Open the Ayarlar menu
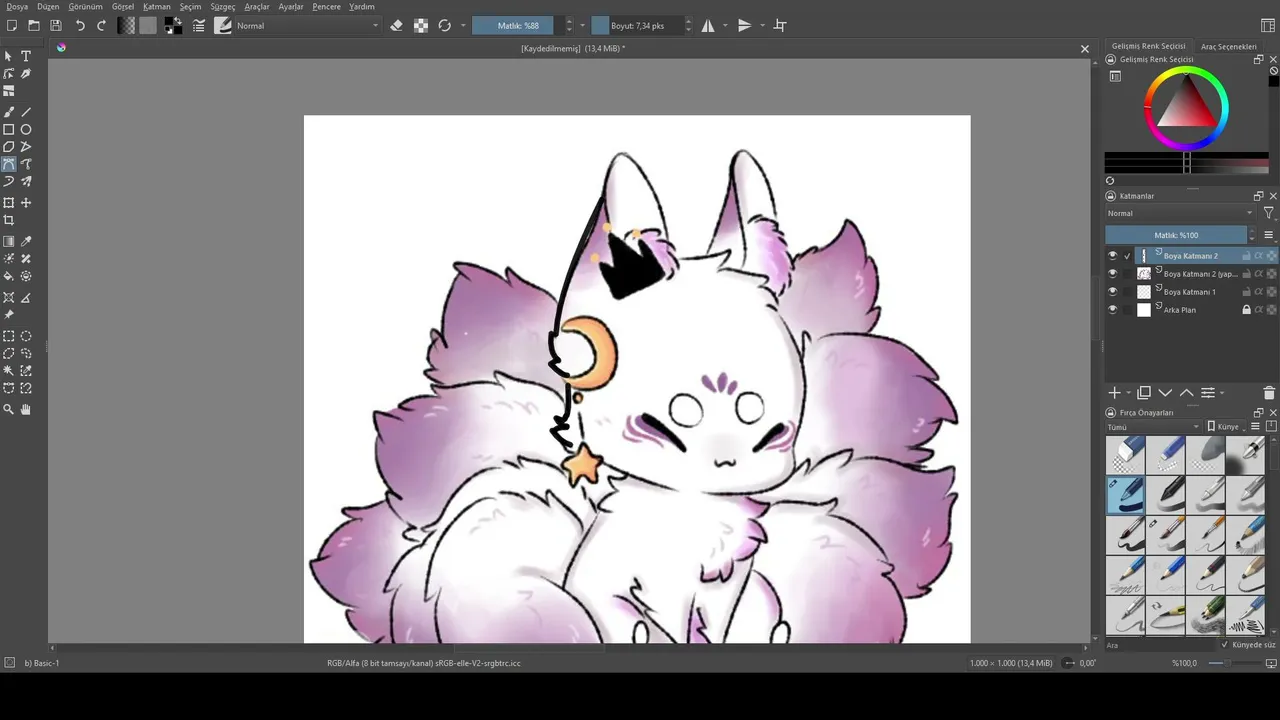Screen dimensions: 1280x720 [x=291, y=7]
